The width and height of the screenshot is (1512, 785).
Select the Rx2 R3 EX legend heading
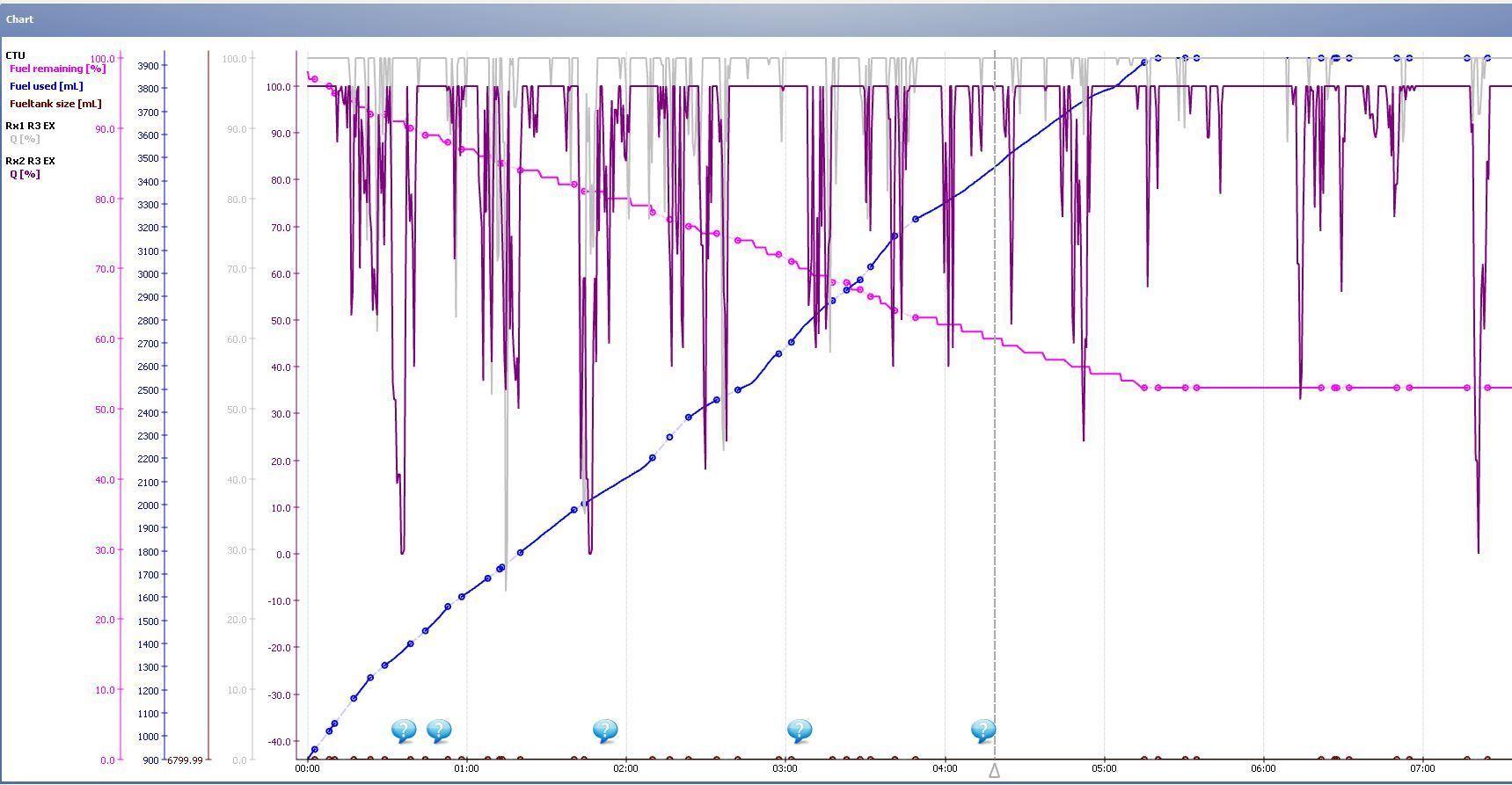pos(30,161)
